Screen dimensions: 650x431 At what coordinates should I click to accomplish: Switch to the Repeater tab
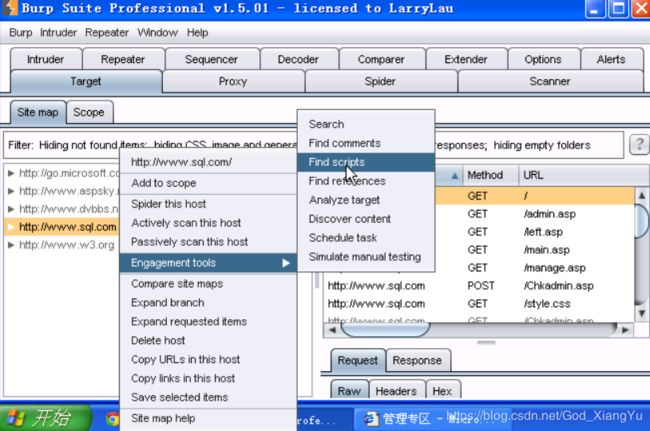[123, 59]
